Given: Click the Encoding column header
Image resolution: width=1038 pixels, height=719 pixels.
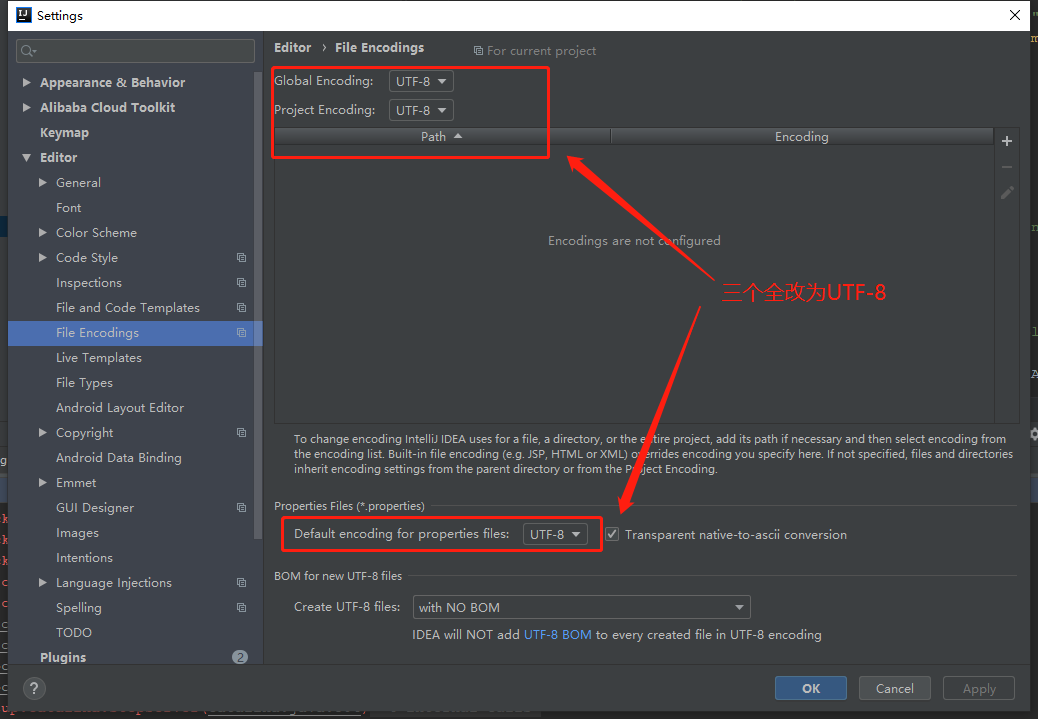Looking at the screenshot, I should (x=802, y=136).
